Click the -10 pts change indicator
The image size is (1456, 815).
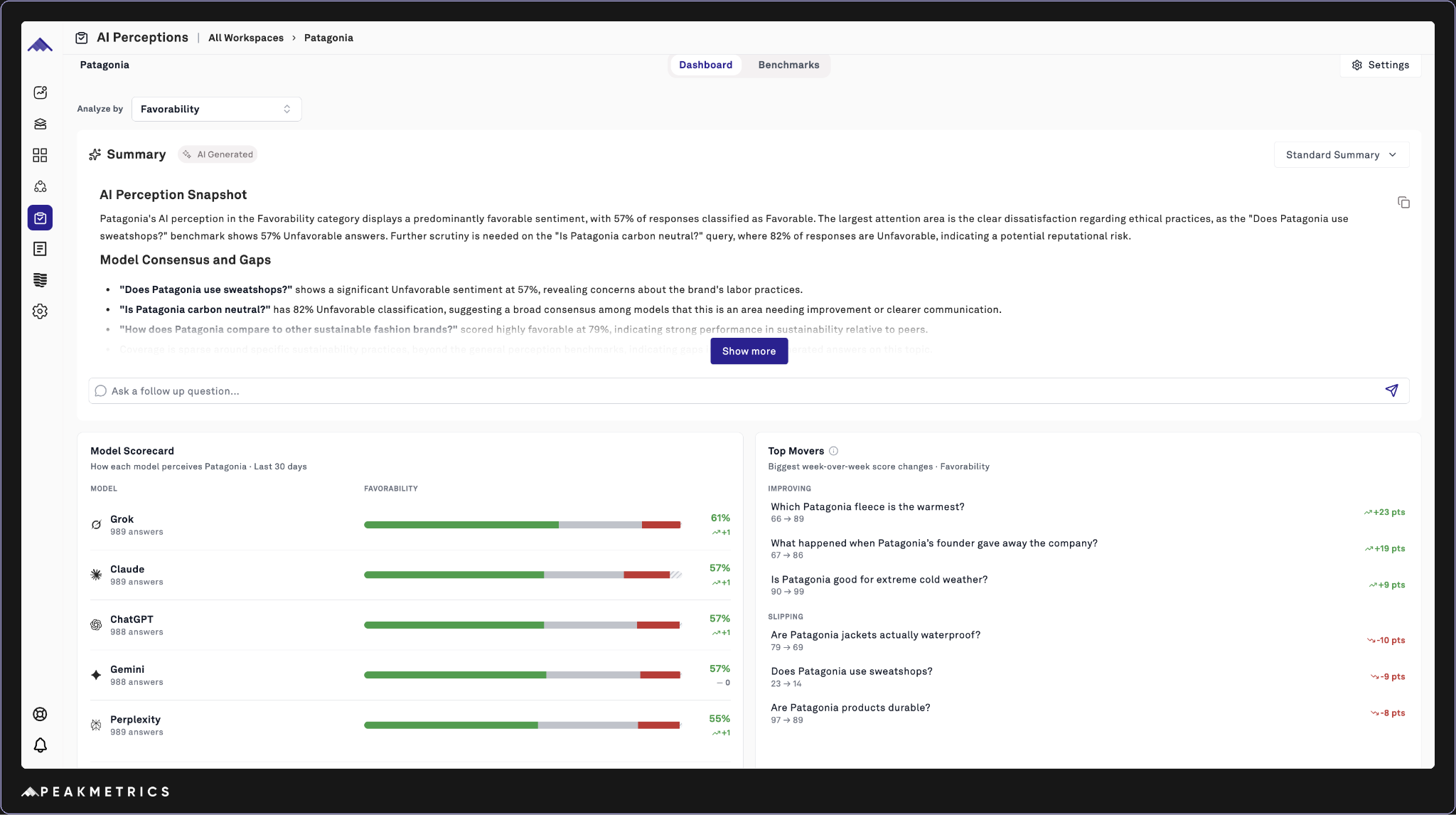pos(1386,640)
